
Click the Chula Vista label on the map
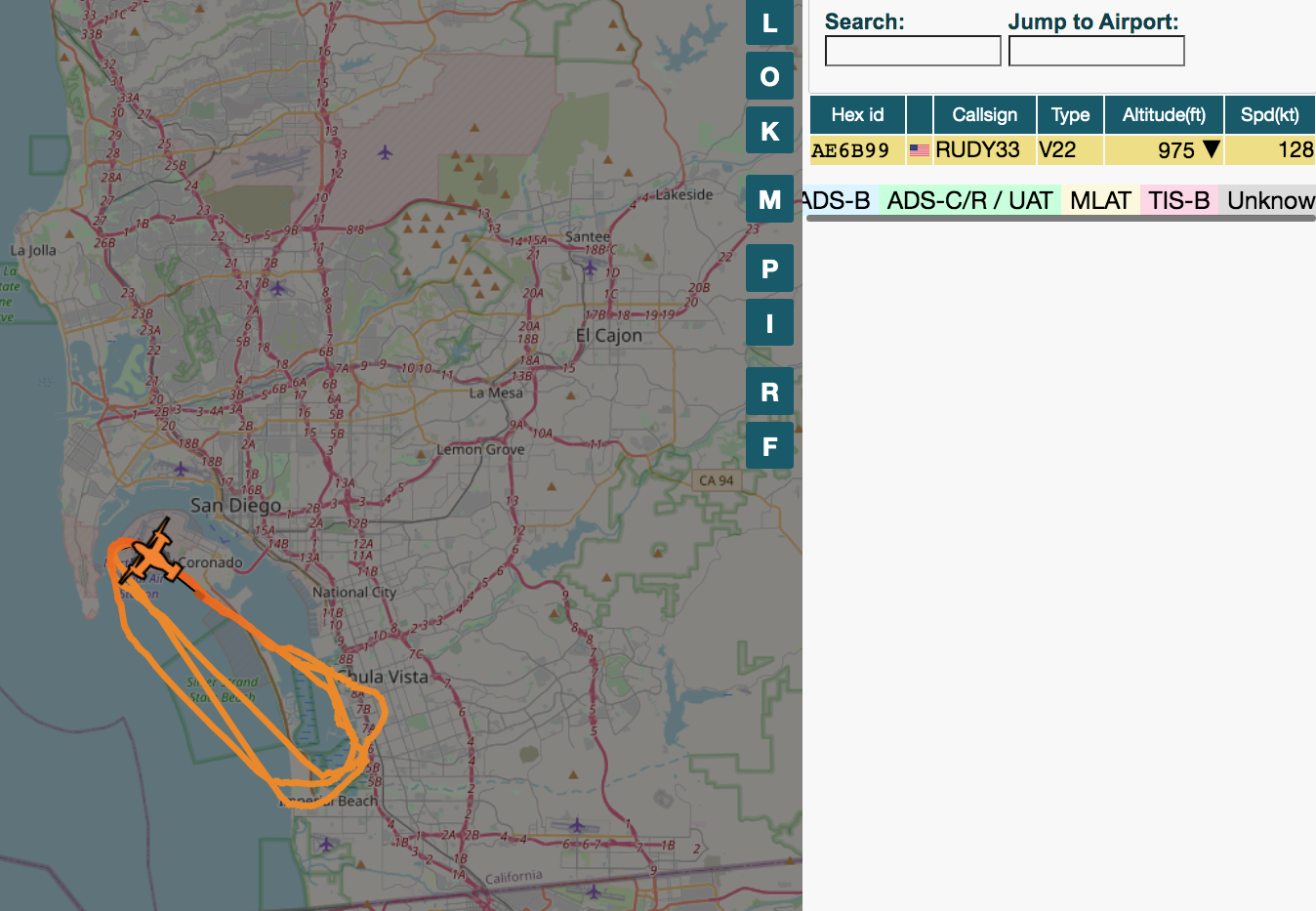click(x=383, y=677)
